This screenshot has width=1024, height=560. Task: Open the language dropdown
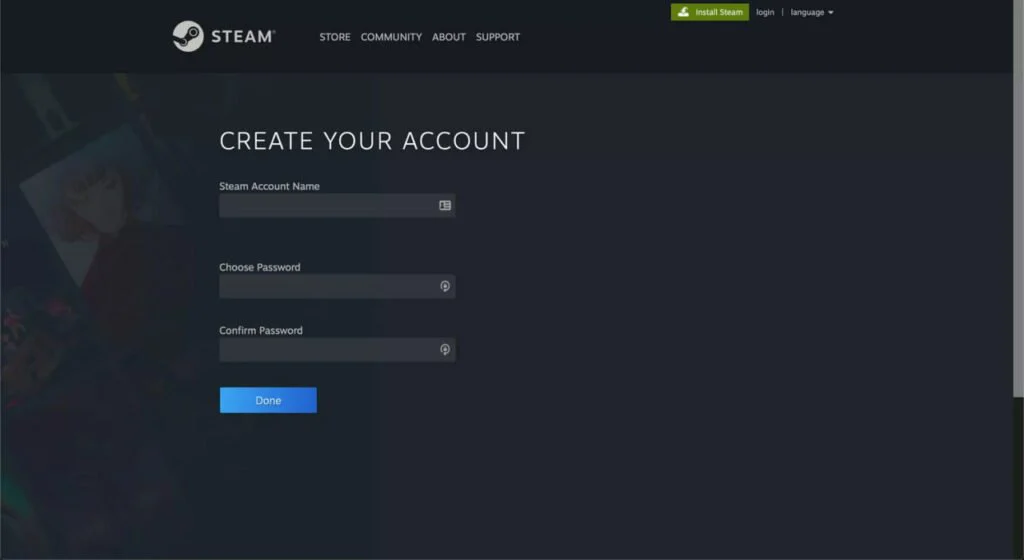pyautogui.click(x=808, y=12)
